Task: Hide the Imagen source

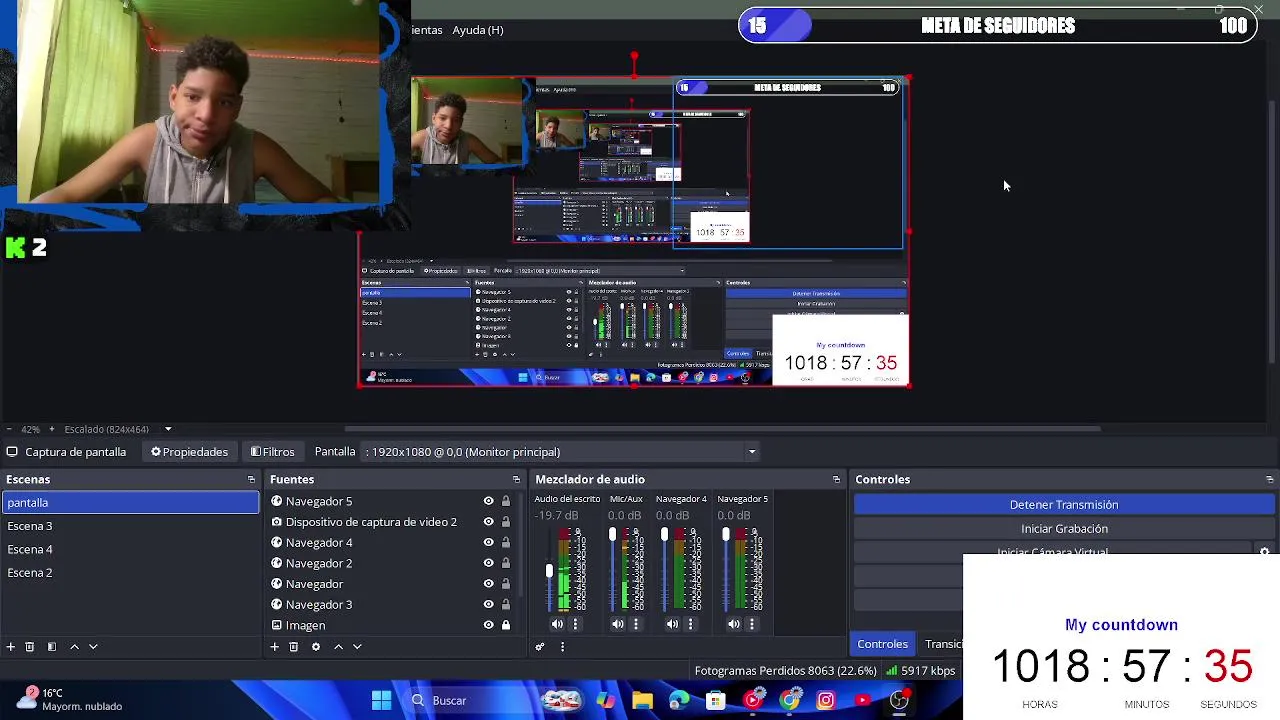Action: 488,625
